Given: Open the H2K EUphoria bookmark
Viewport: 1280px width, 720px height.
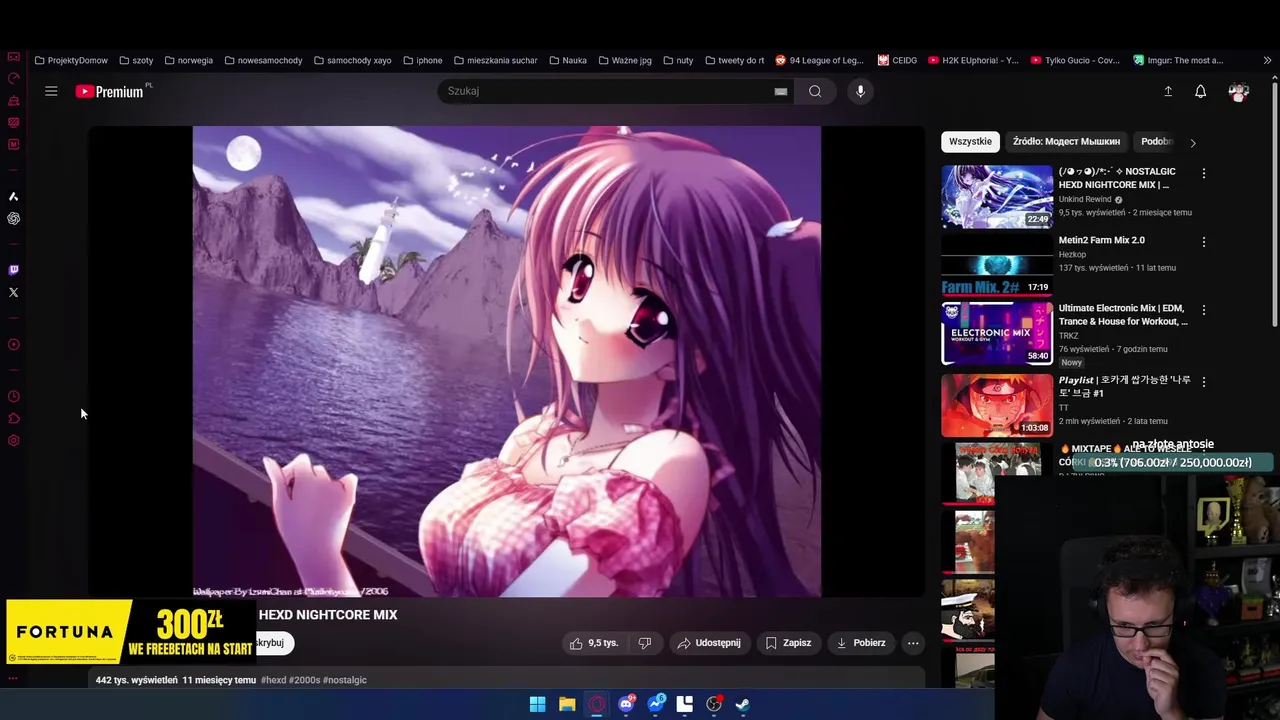Looking at the screenshot, I should 973,60.
